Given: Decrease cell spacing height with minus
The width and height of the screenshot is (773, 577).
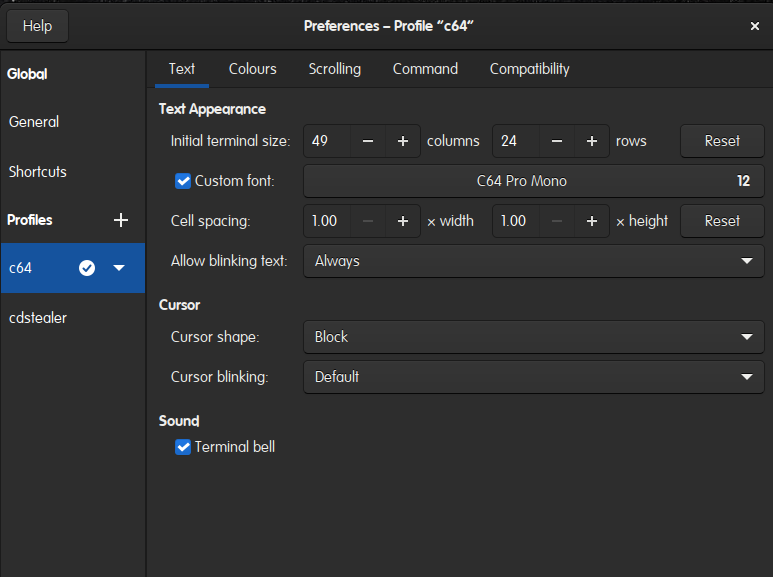Looking at the screenshot, I should point(557,221).
